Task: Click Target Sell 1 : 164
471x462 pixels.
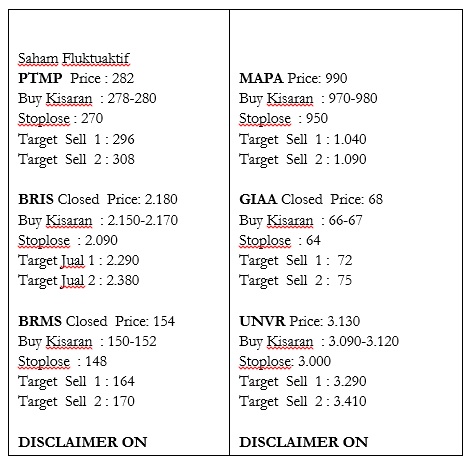Action: point(76,382)
